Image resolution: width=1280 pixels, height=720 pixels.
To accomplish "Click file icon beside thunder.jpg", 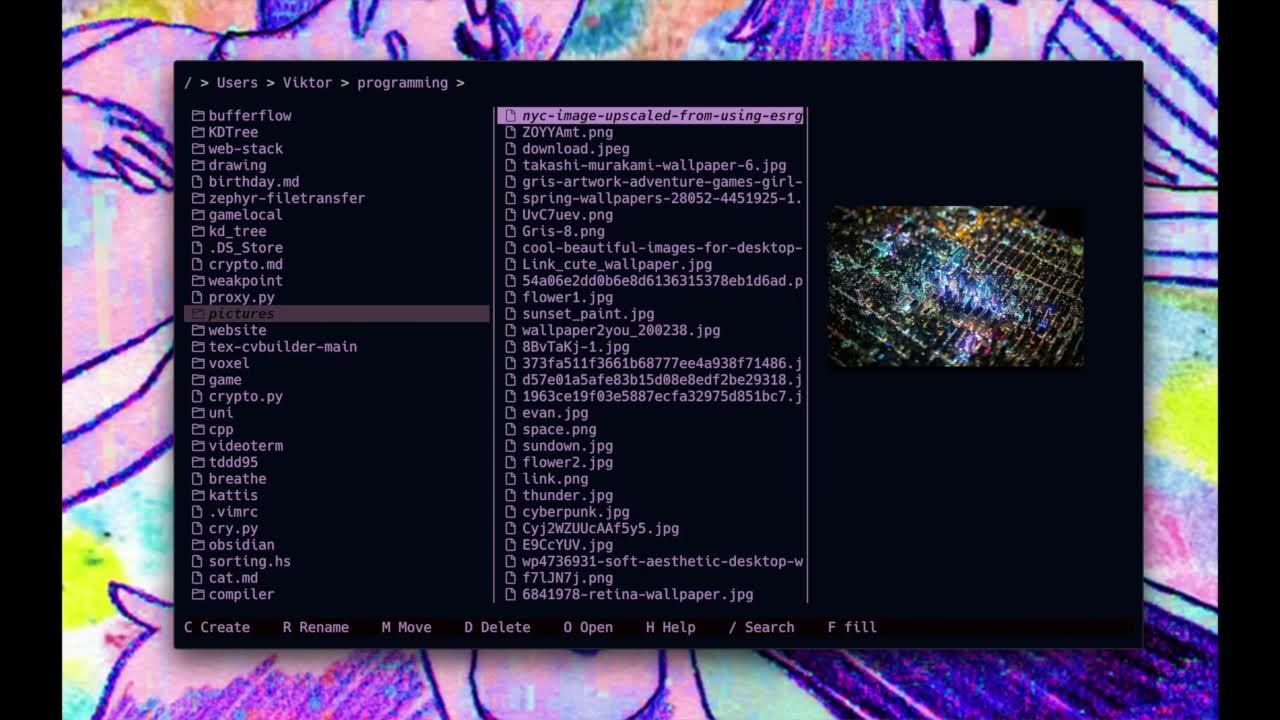I will [511, 495].
